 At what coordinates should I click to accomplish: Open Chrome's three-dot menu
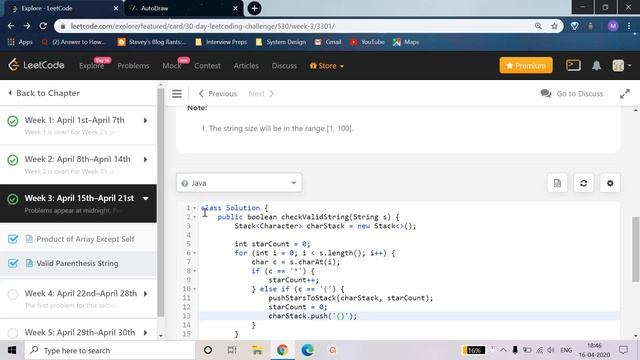tap(629, 26)
